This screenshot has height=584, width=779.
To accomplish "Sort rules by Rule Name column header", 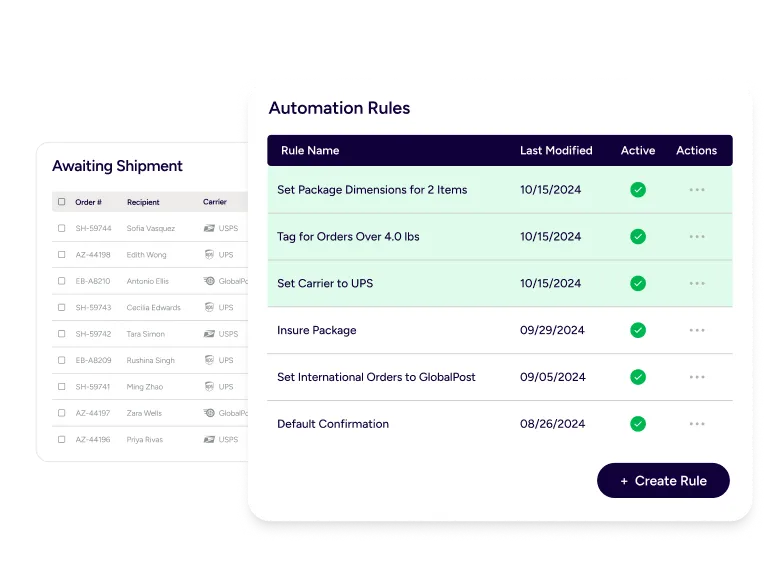I will click(x=310, y=151).
